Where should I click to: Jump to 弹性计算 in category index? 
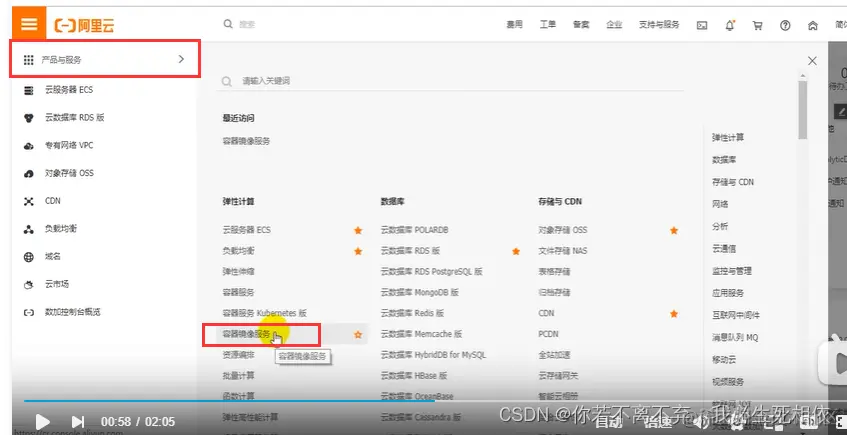point(728,138)
